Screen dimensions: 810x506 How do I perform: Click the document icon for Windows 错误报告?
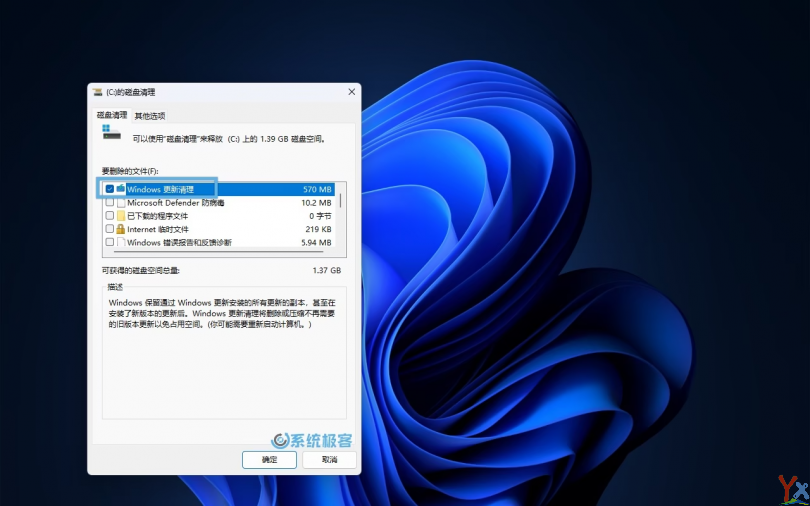pos(121,242)
